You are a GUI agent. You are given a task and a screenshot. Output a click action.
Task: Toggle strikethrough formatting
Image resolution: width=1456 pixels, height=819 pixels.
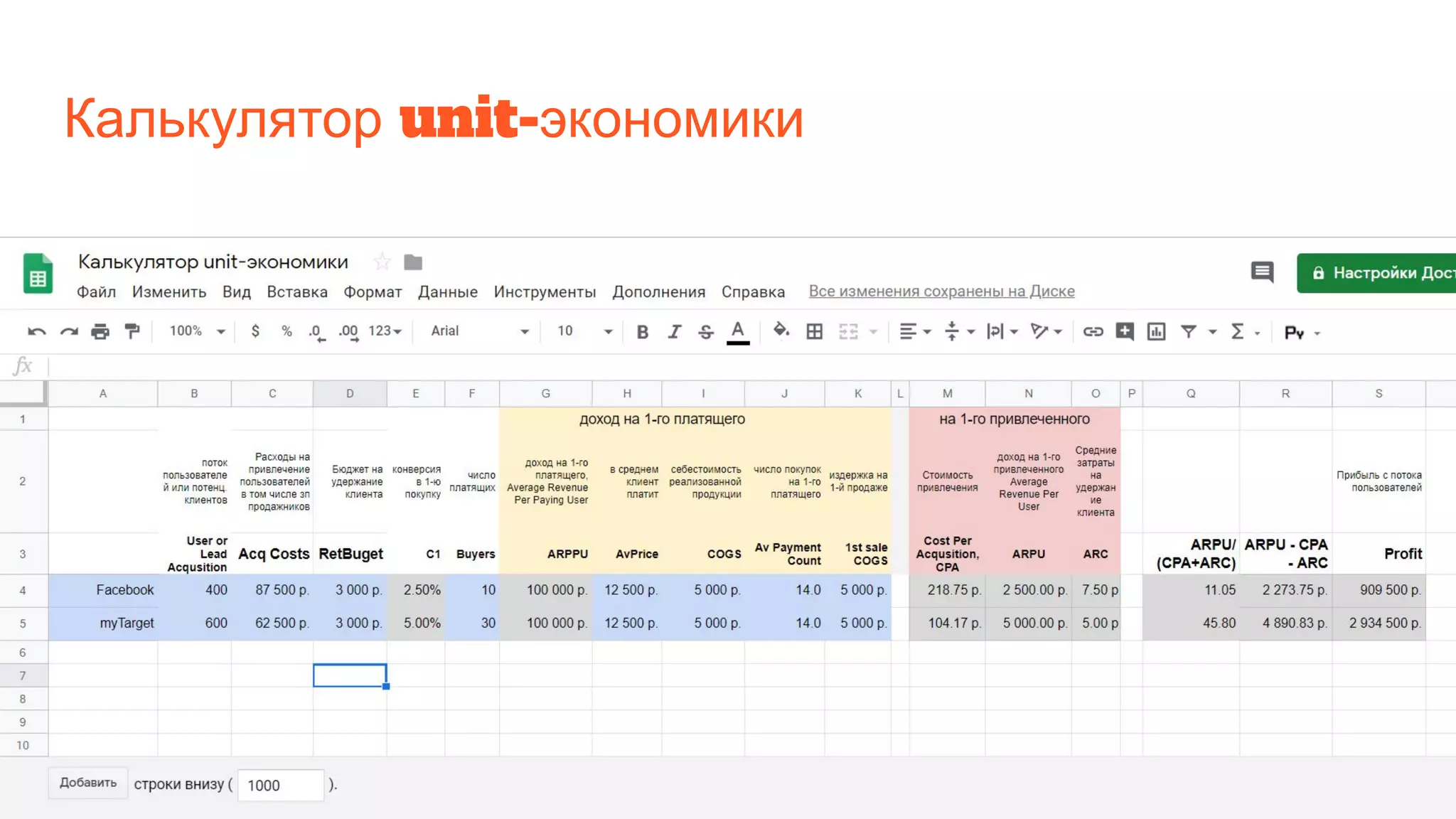click(x=705, y=332)
